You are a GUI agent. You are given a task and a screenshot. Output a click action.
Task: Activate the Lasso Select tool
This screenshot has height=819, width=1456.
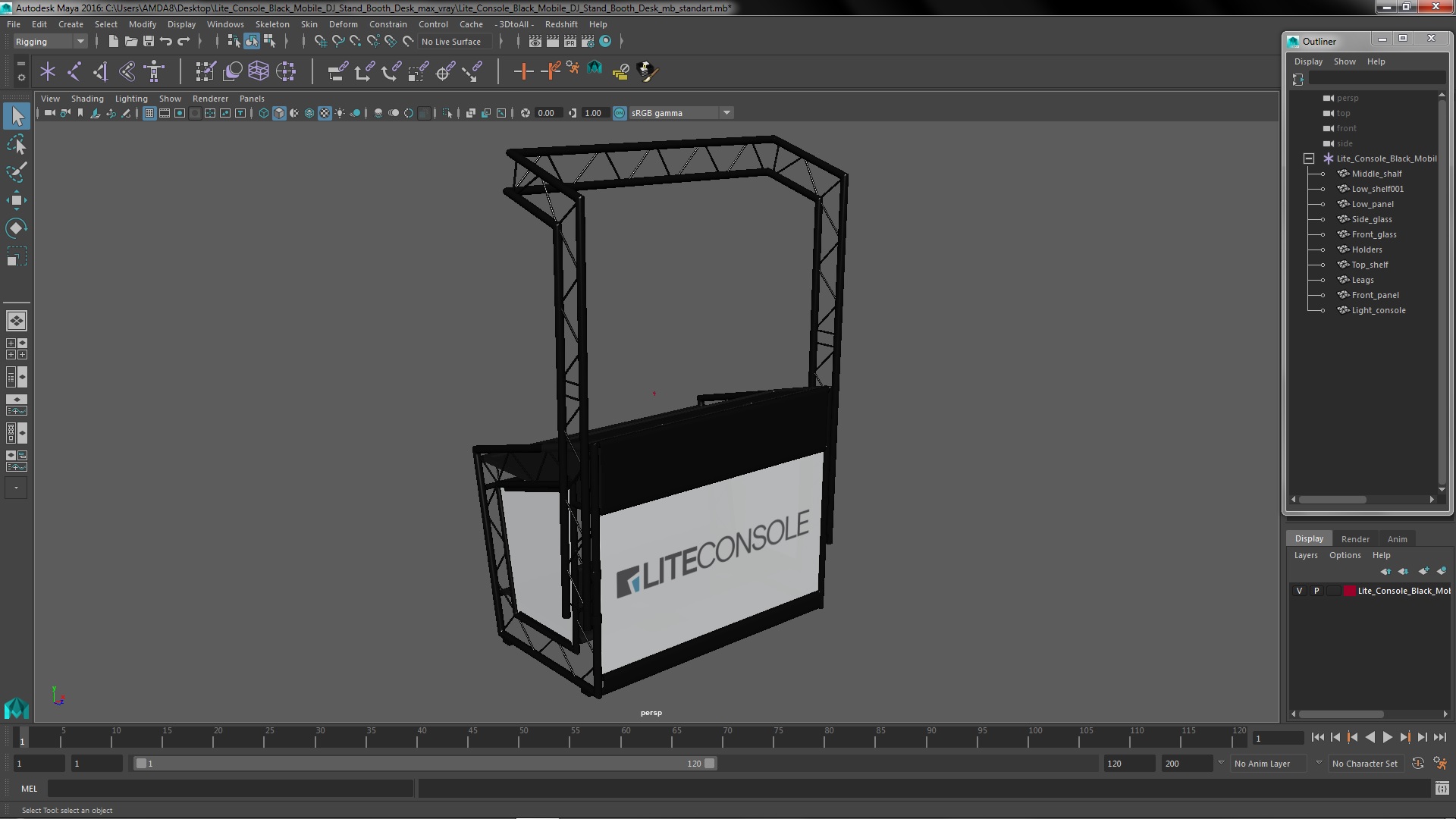(17, 144)
